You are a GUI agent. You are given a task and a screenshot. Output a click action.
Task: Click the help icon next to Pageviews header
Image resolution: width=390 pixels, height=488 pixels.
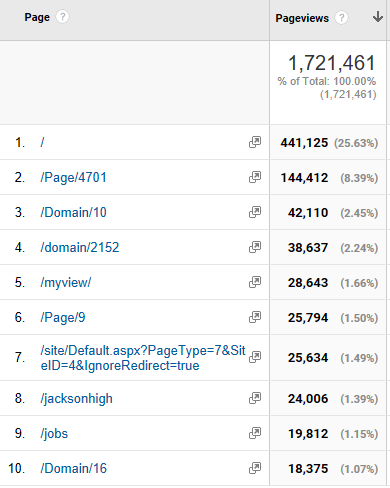(x=341, y=18)
